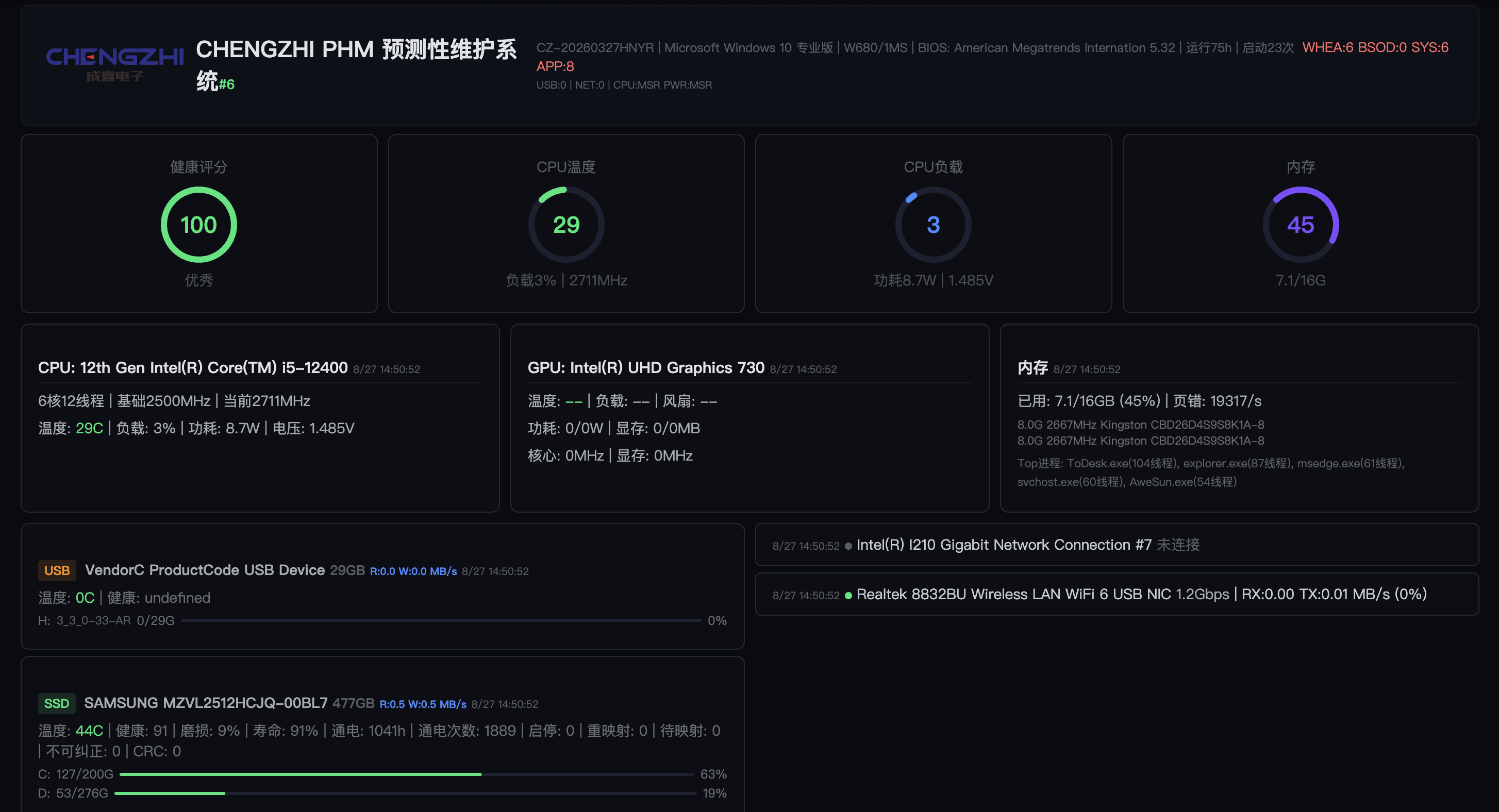Click the green #6 system tag
The width and height of the screenshot is (1499, 812).
point(226,85)
